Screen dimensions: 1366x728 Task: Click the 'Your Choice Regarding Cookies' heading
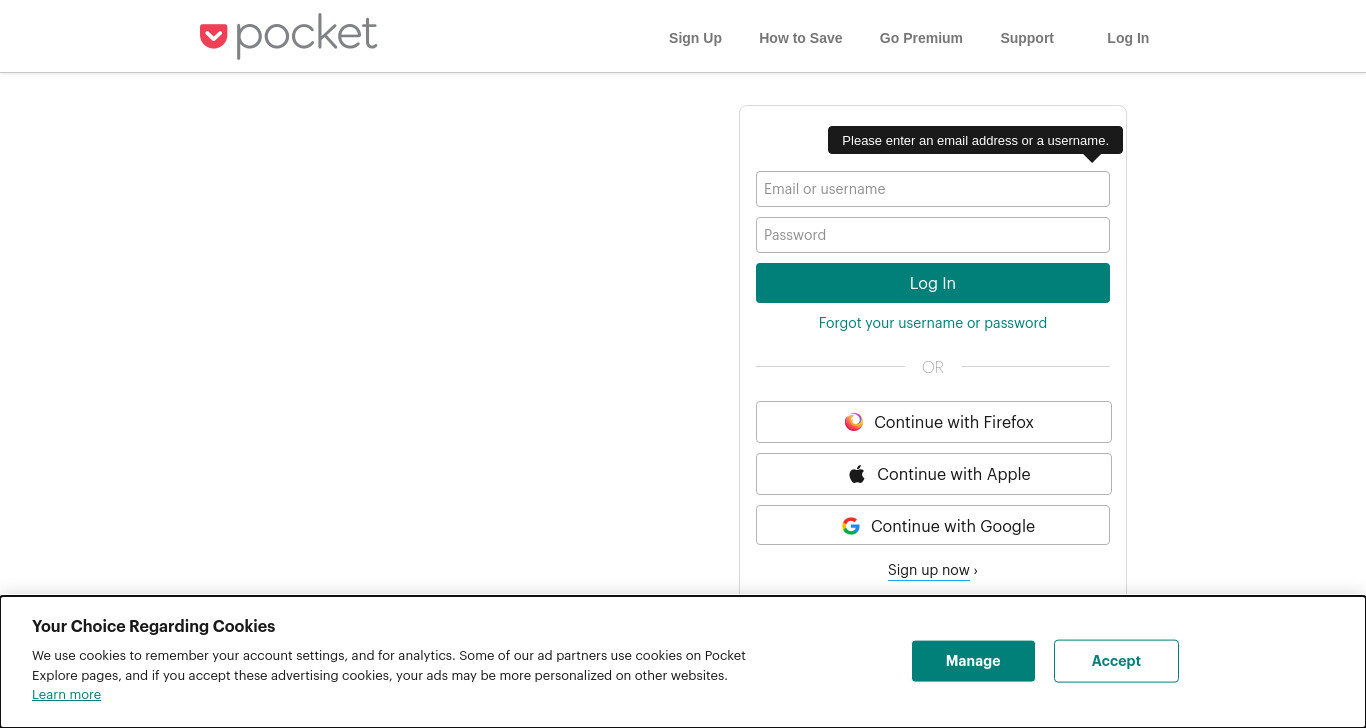(153, 626)
